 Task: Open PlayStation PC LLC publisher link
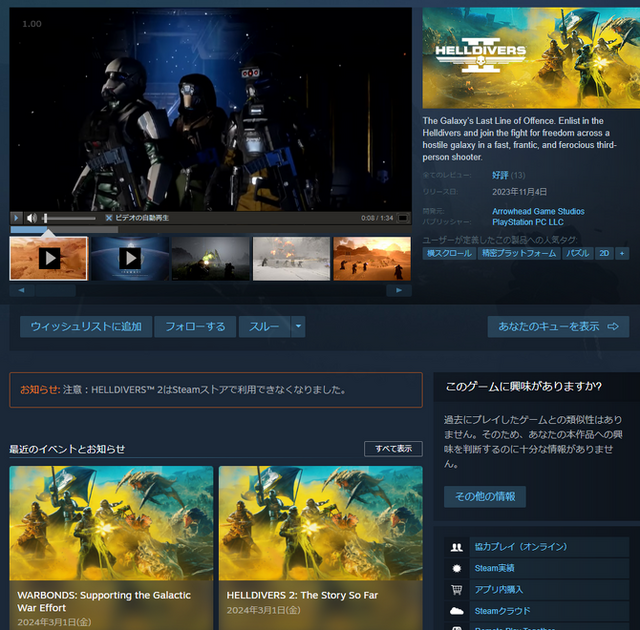(x=528, y=222)
